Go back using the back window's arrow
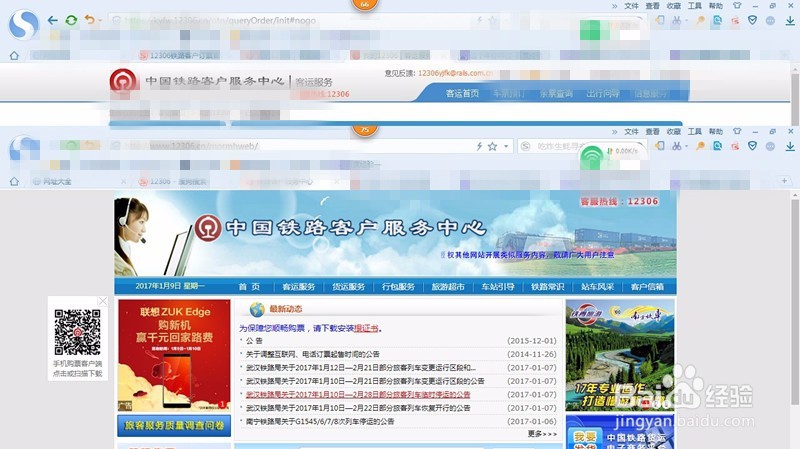 point(53,20)
